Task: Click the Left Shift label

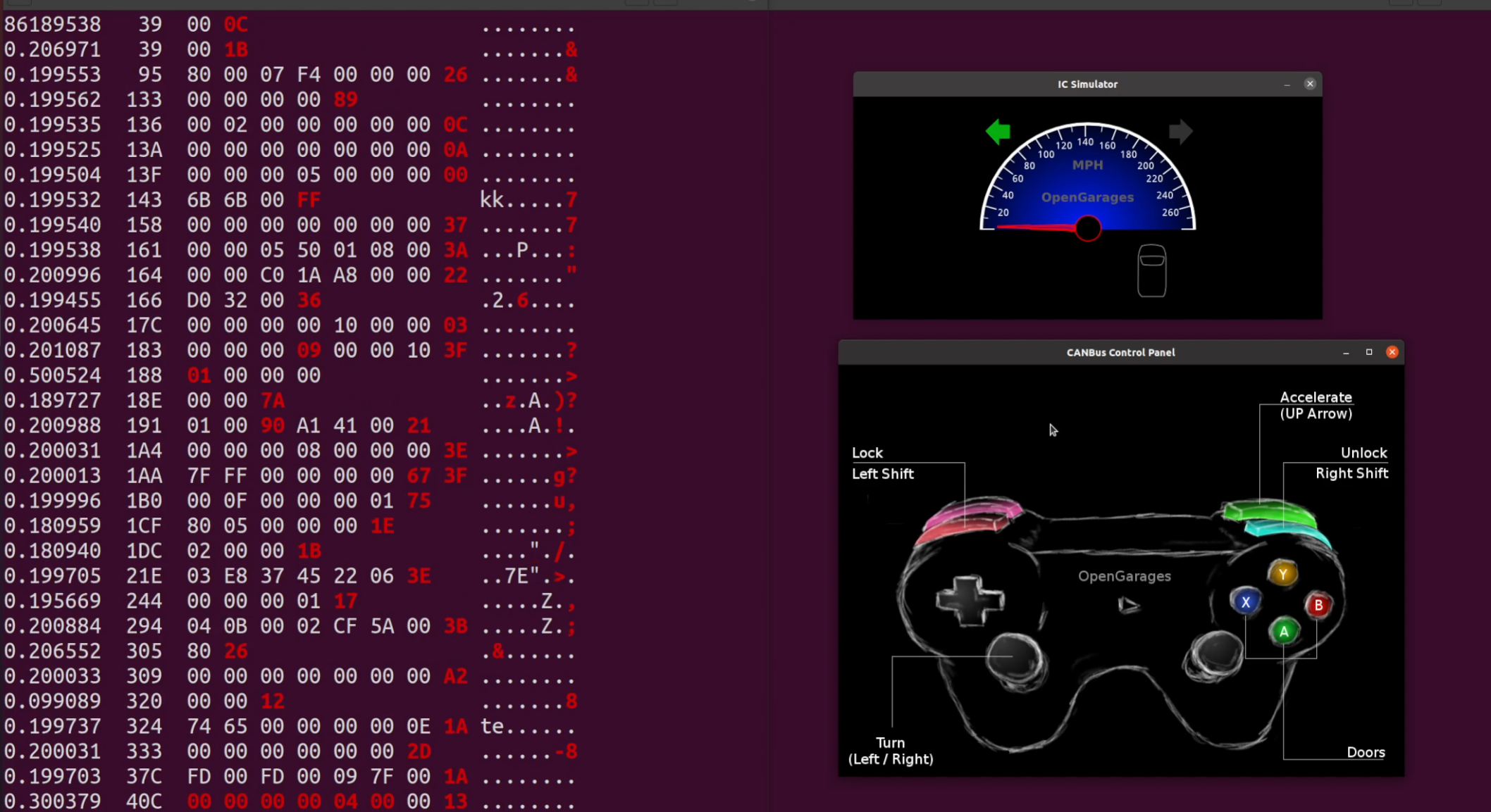Action: coord(882,474)
